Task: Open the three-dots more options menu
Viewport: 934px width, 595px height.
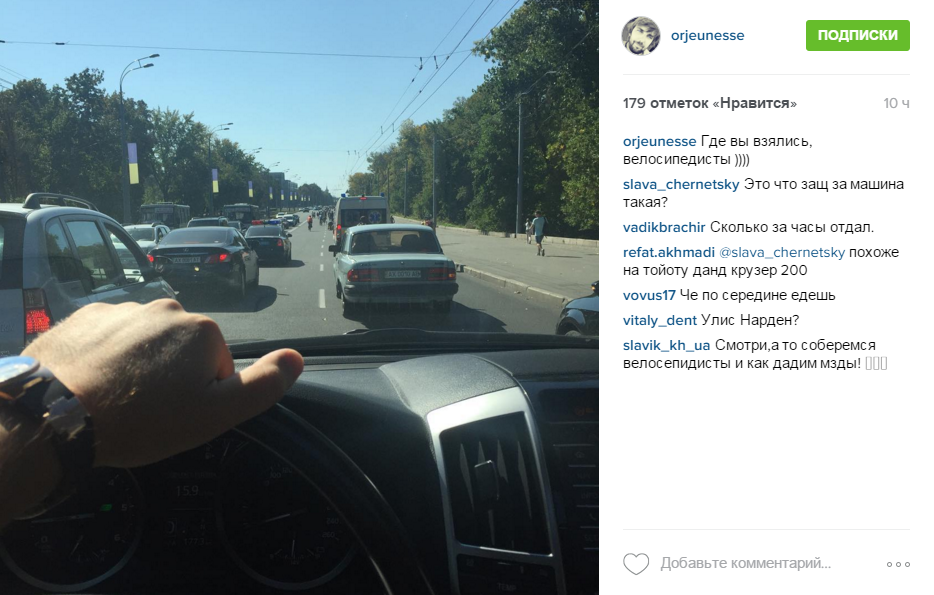Action: point(898,564)
